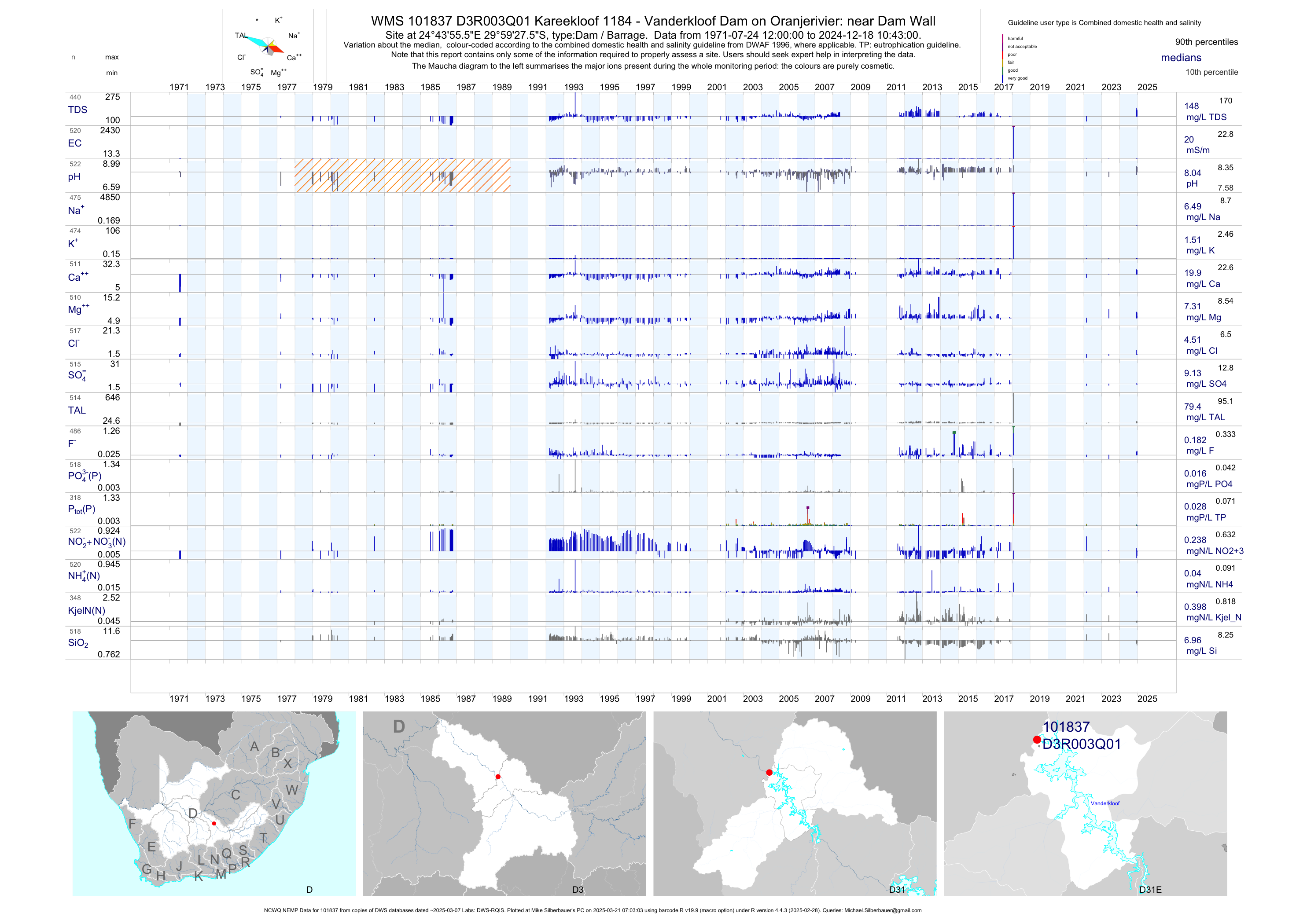
Task: Click the 90th percentiles legend text
Action: pyautogui.click(x=1206, y=42)
